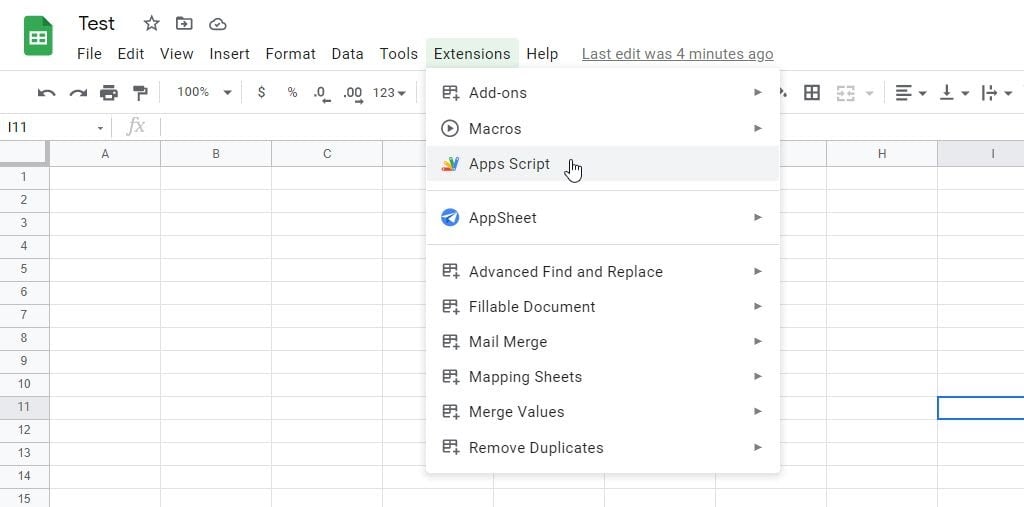Select the Remove Duplicates menu entry

tap(536, 448)
